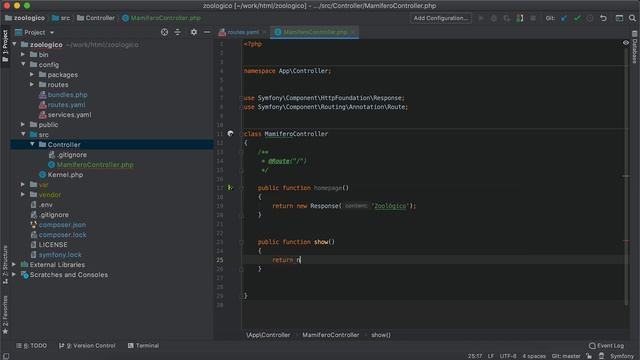The height and width of the screenshot is (360, 640).
Task: Expand External Libraries node
Action: tap(15, 264)
